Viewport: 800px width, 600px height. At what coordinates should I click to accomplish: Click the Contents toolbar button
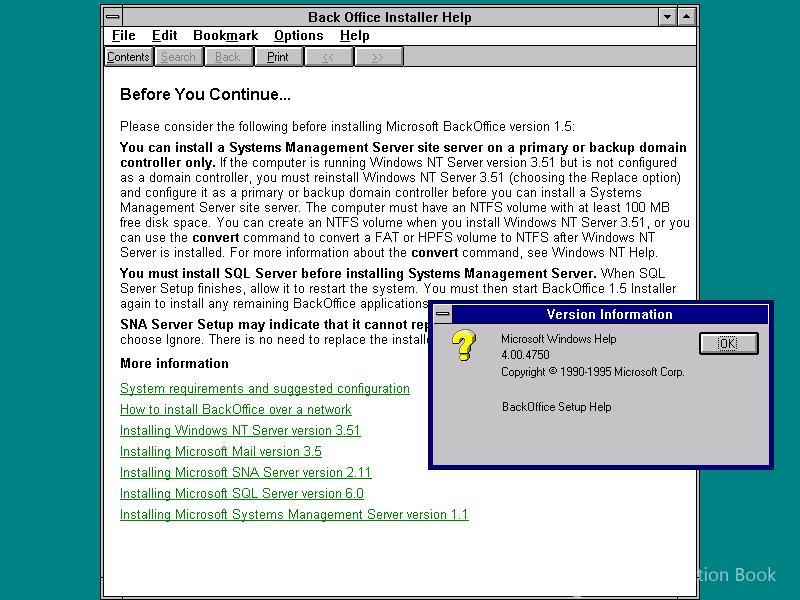click(128, 57)
